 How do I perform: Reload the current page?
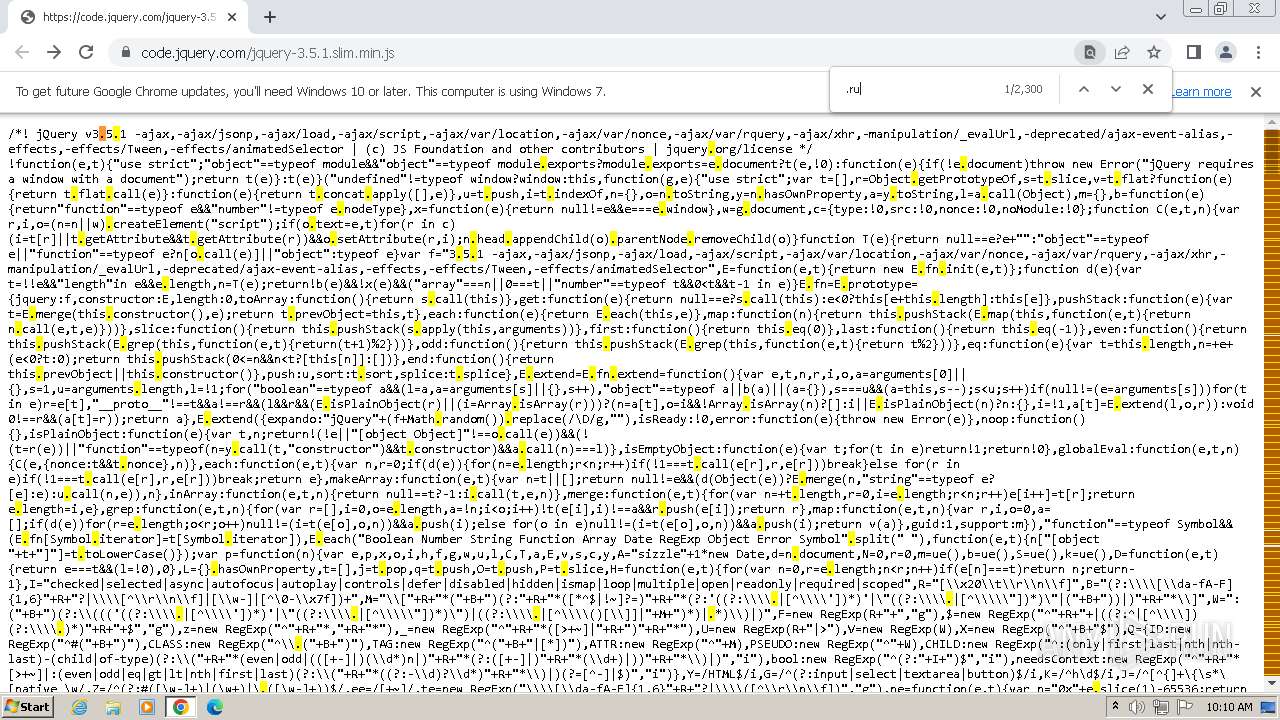coord(86,52)
